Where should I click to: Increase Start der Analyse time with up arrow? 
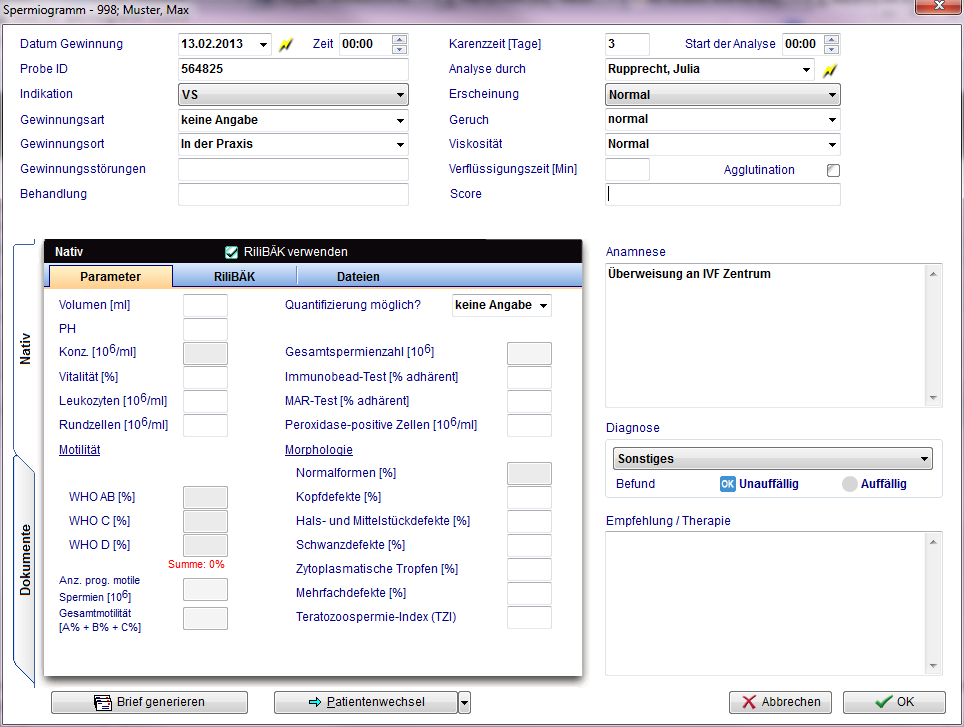[831, 39]
